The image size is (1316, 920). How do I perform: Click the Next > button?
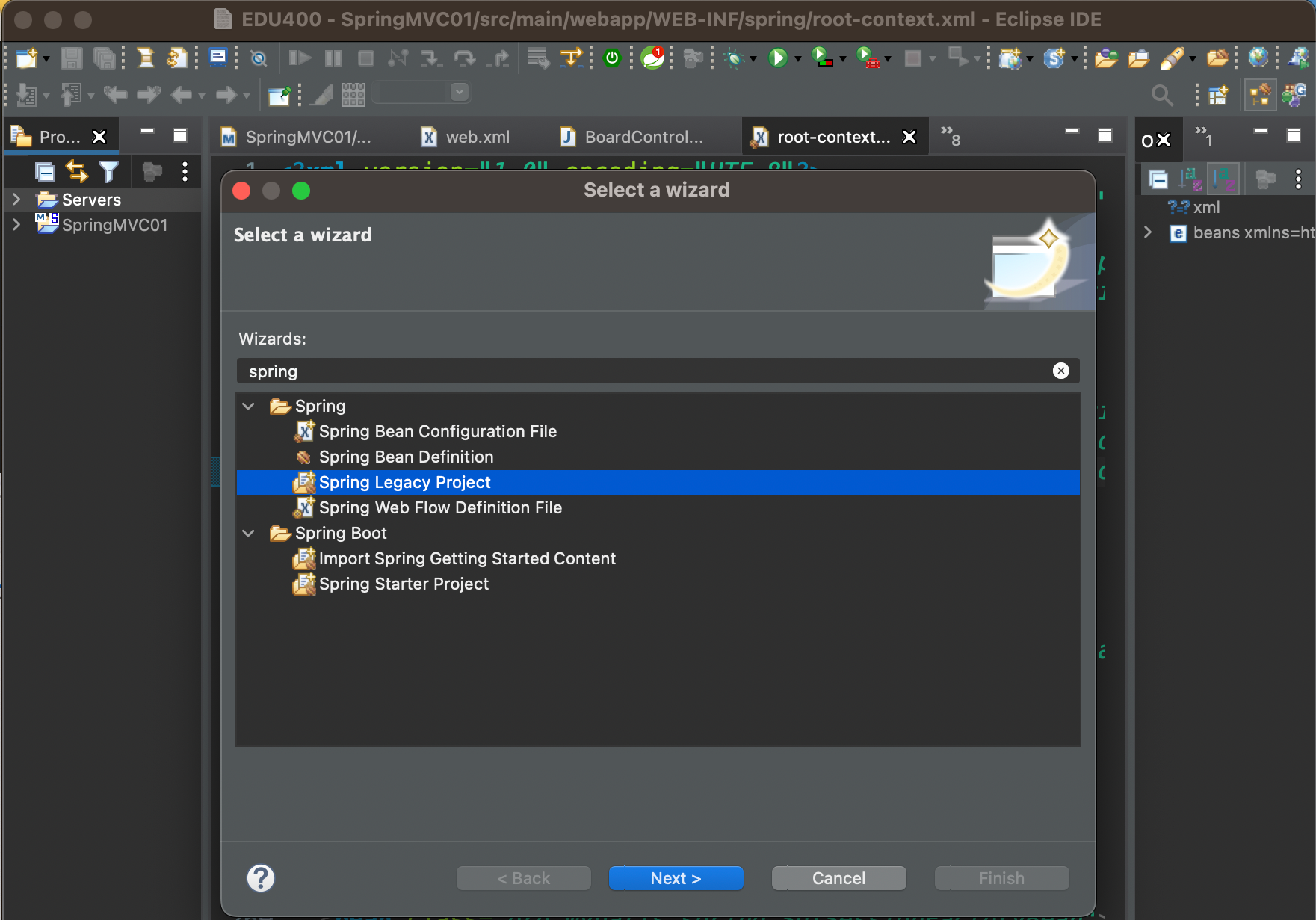(x=676, y=878)
